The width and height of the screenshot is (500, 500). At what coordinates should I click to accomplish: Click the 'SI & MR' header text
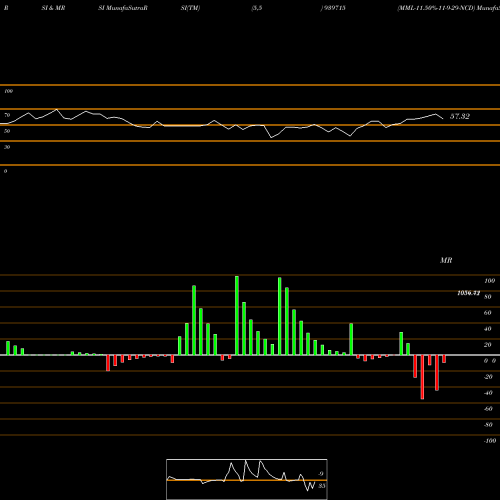click(x=53, y=8)
